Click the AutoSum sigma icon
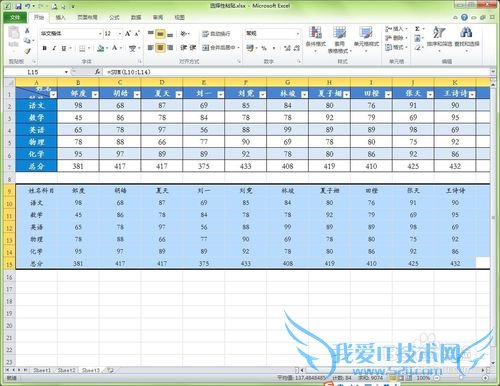The height and width of the screenshot is (386, 500). click(x=417, y=29)
